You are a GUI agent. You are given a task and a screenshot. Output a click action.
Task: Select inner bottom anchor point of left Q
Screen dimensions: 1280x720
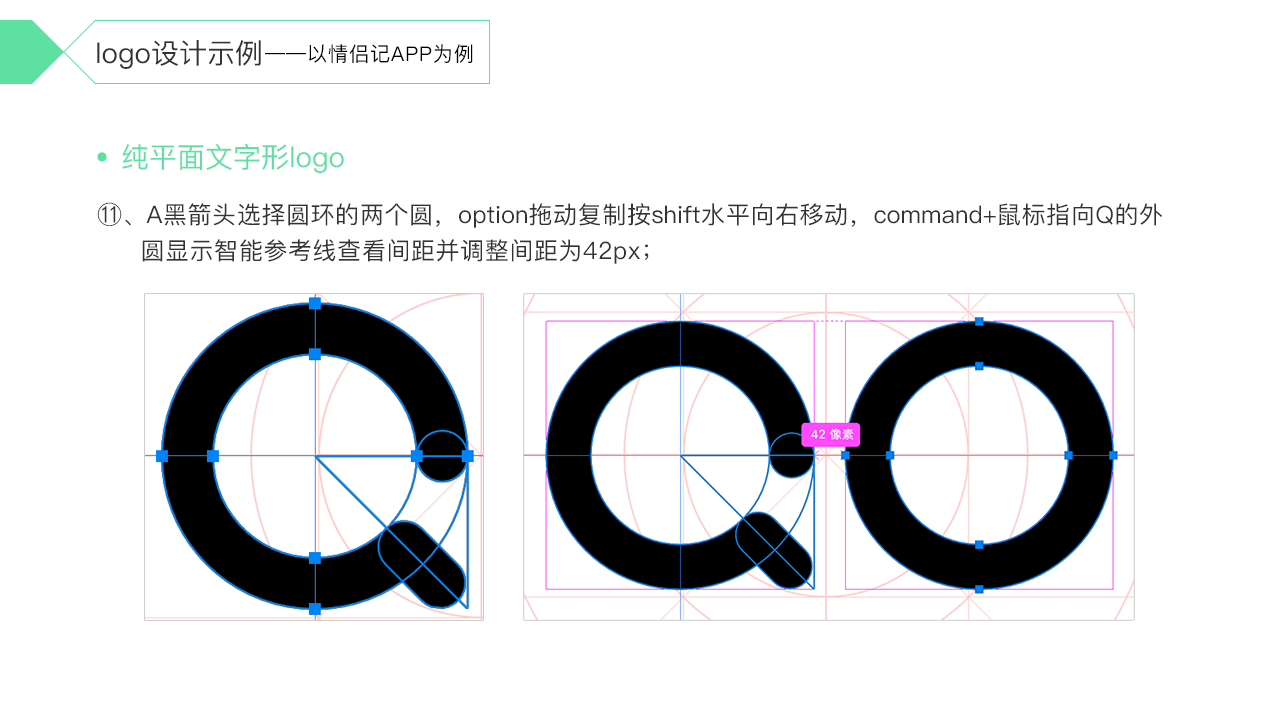click(x=315, y=558)
